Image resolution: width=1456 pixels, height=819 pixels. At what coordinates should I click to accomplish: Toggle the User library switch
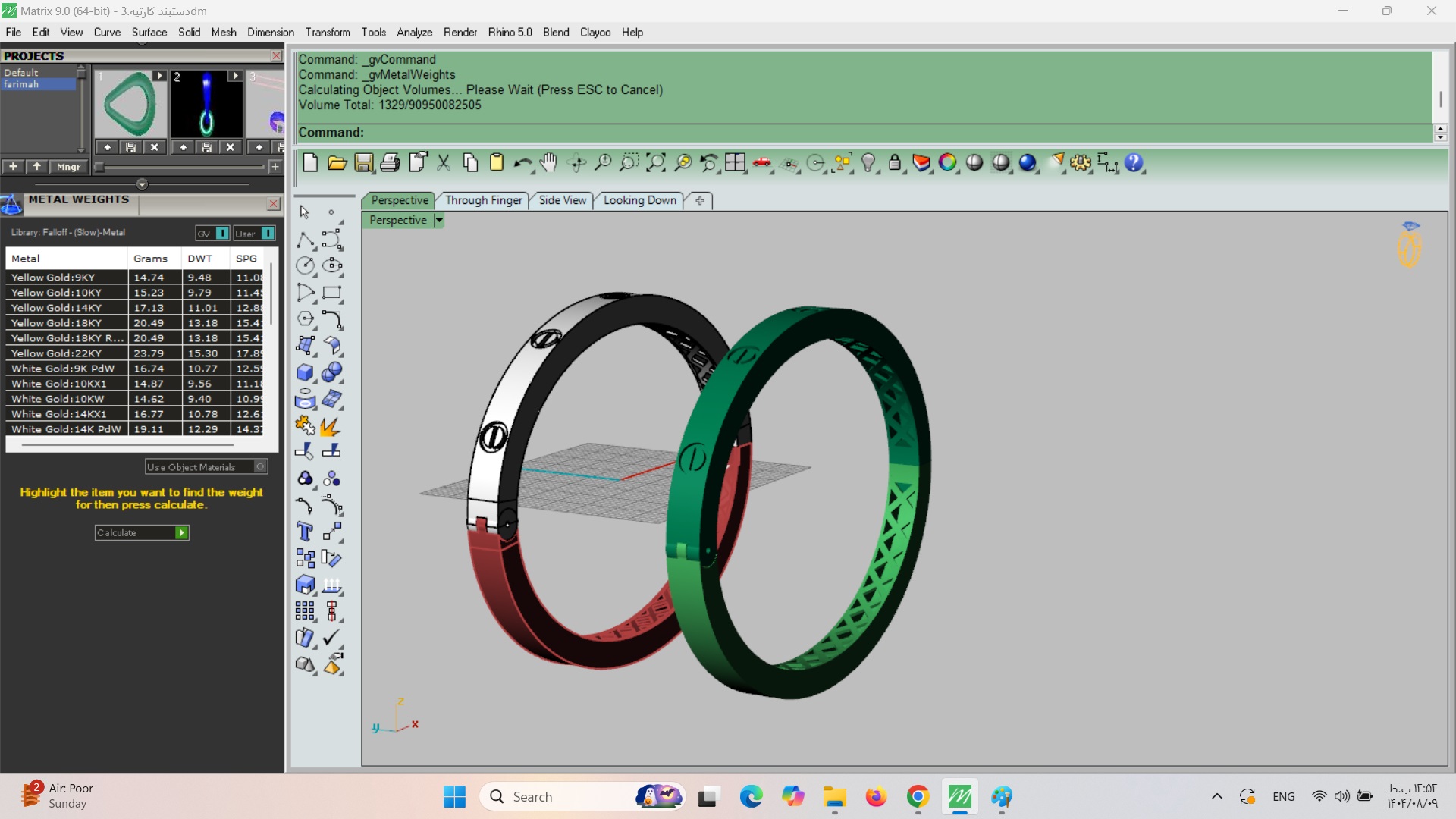[268, 234]
